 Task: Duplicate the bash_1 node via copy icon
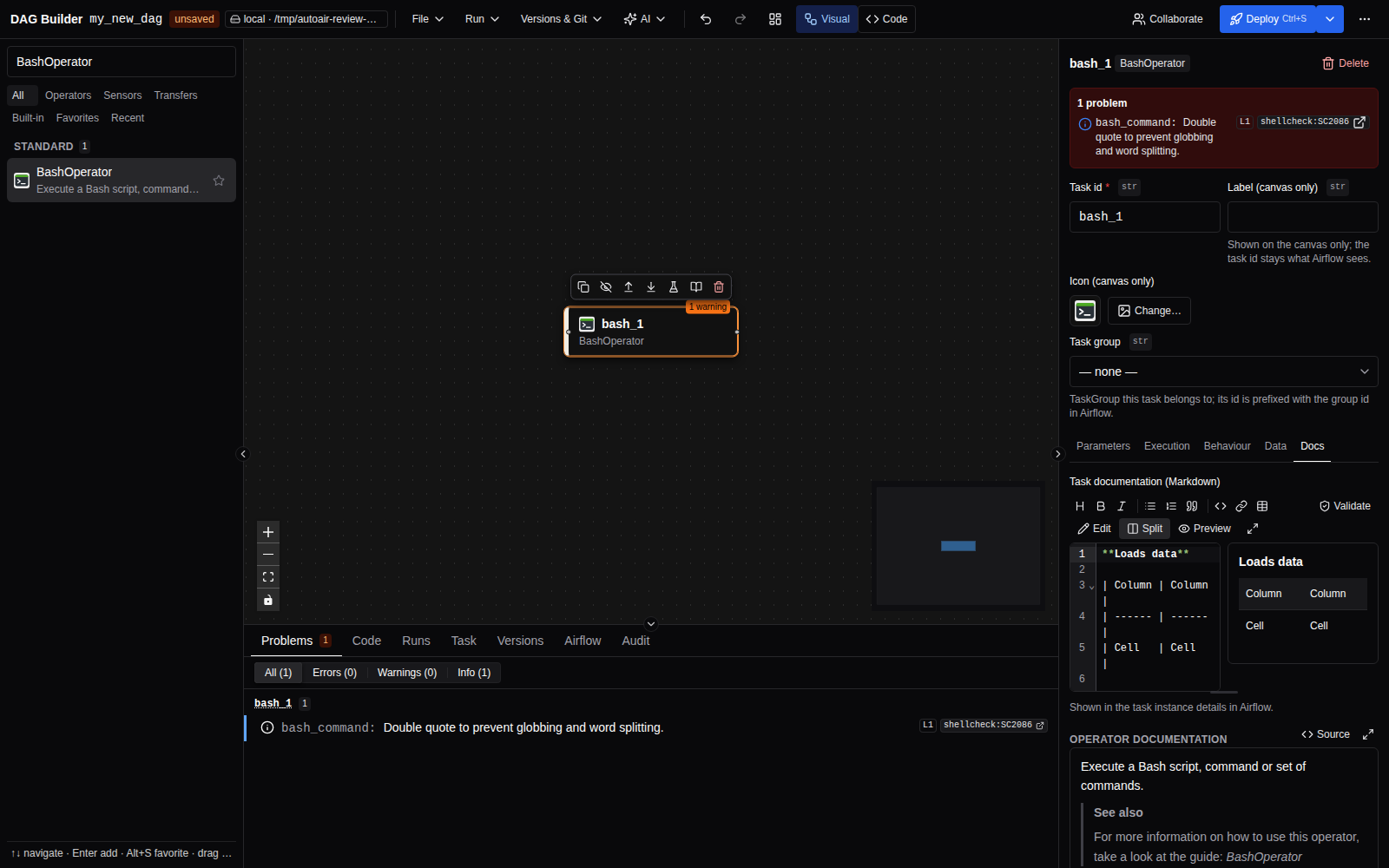pos(583,286)
